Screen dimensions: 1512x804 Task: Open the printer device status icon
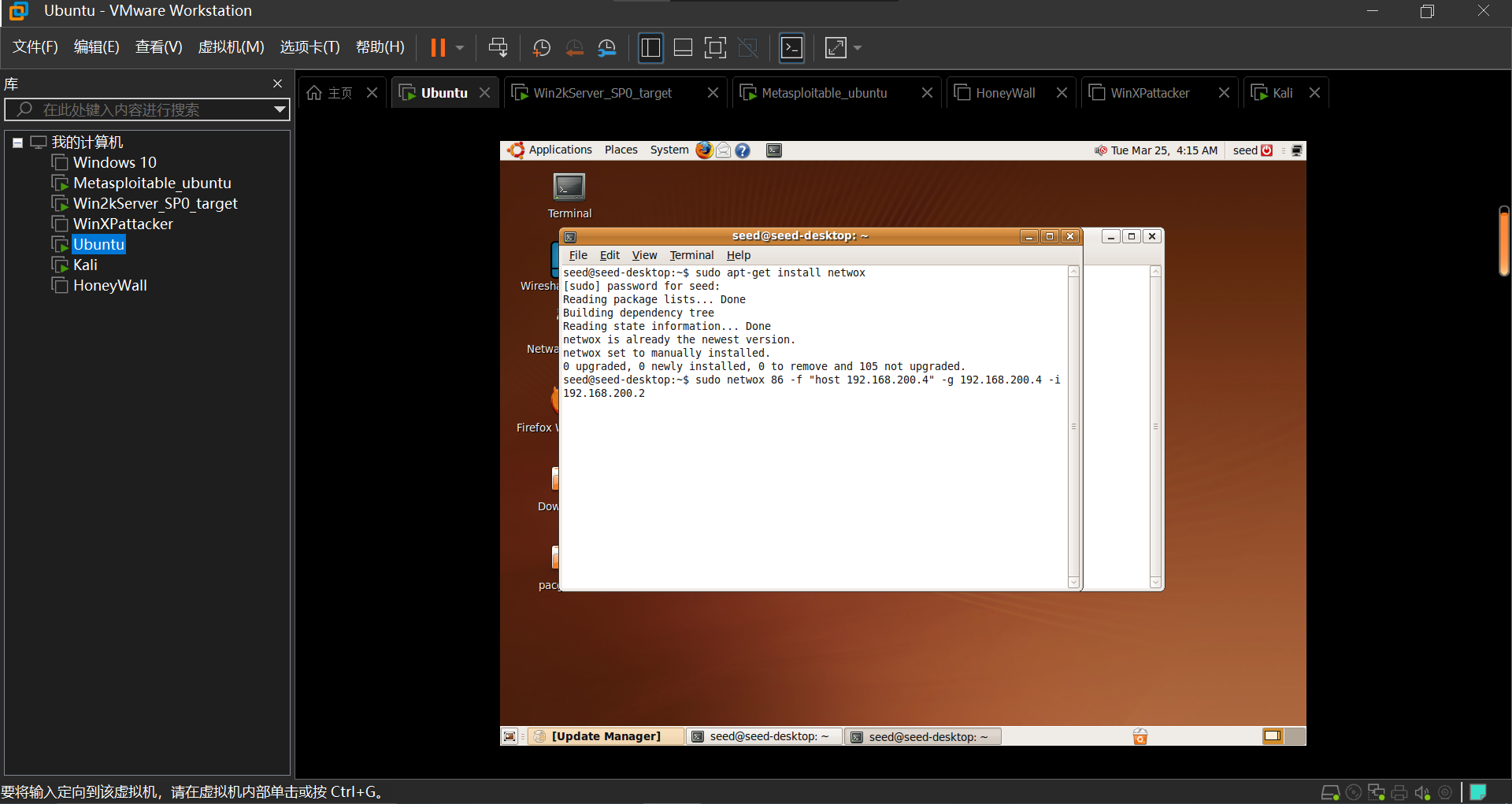point(1399,792)
